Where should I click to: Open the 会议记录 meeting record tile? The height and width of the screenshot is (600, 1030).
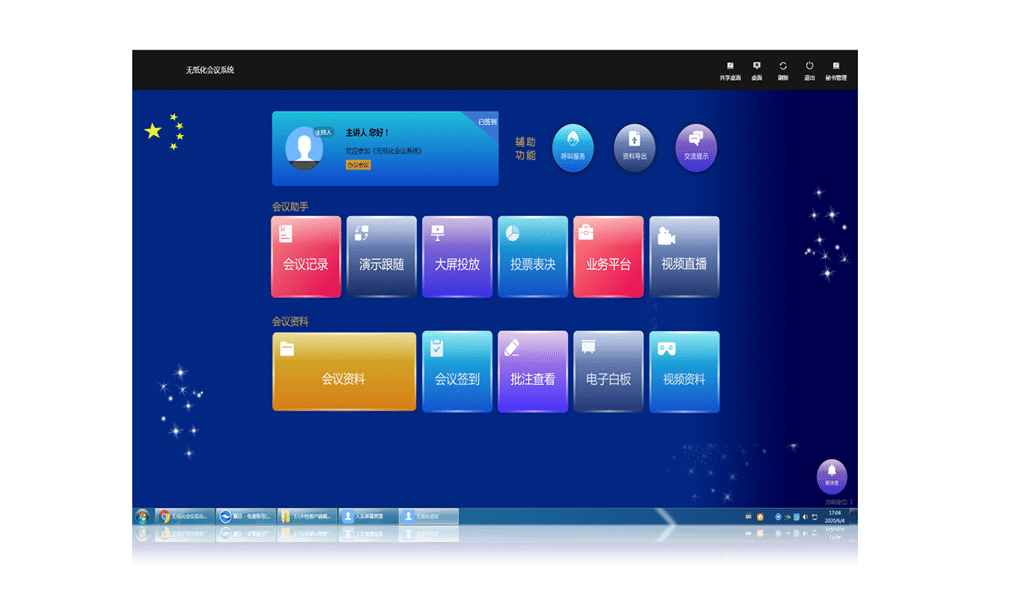[x=305, y=257]
